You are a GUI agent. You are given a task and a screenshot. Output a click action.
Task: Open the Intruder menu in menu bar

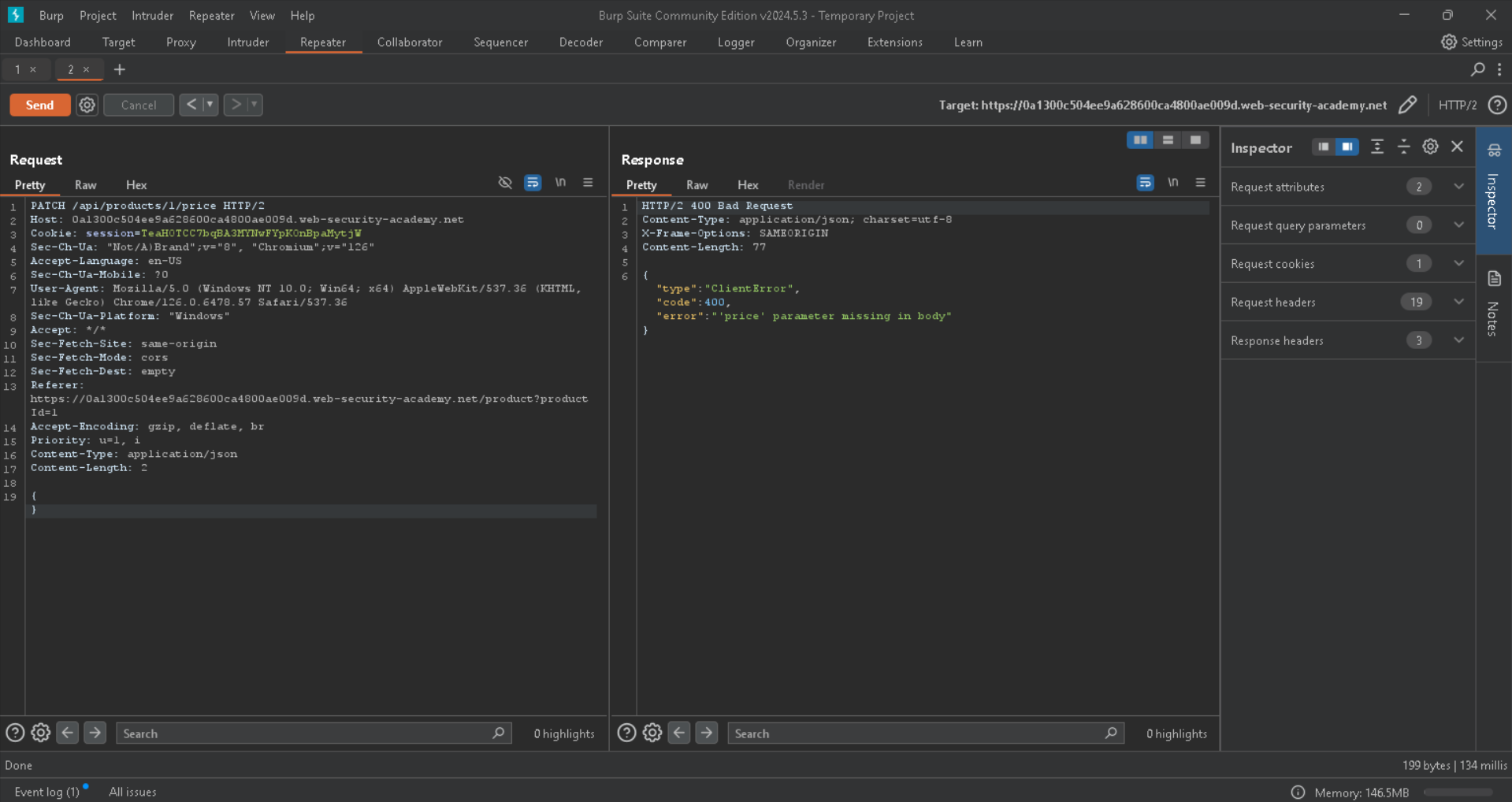pos(152,16)
